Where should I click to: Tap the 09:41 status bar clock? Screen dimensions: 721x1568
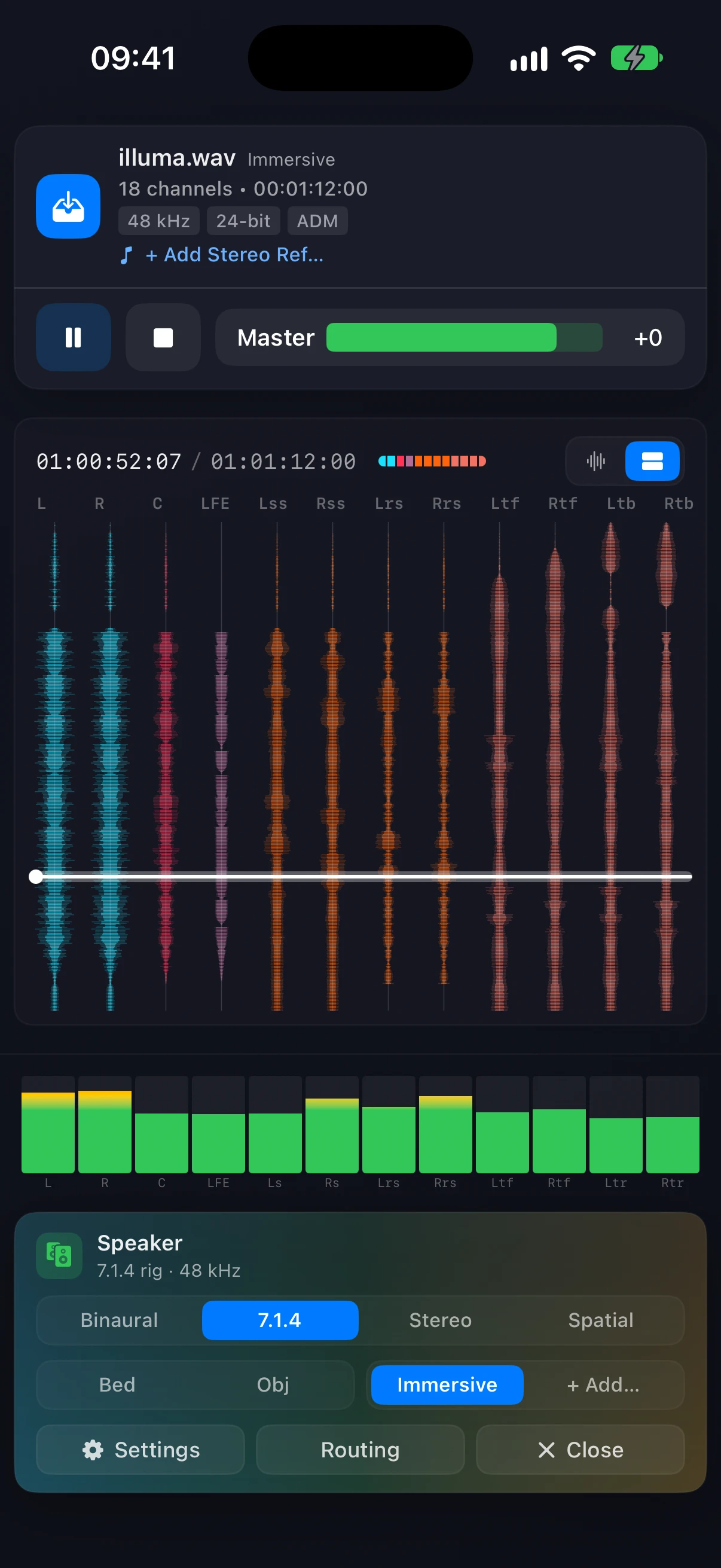[x=133, y=59]
